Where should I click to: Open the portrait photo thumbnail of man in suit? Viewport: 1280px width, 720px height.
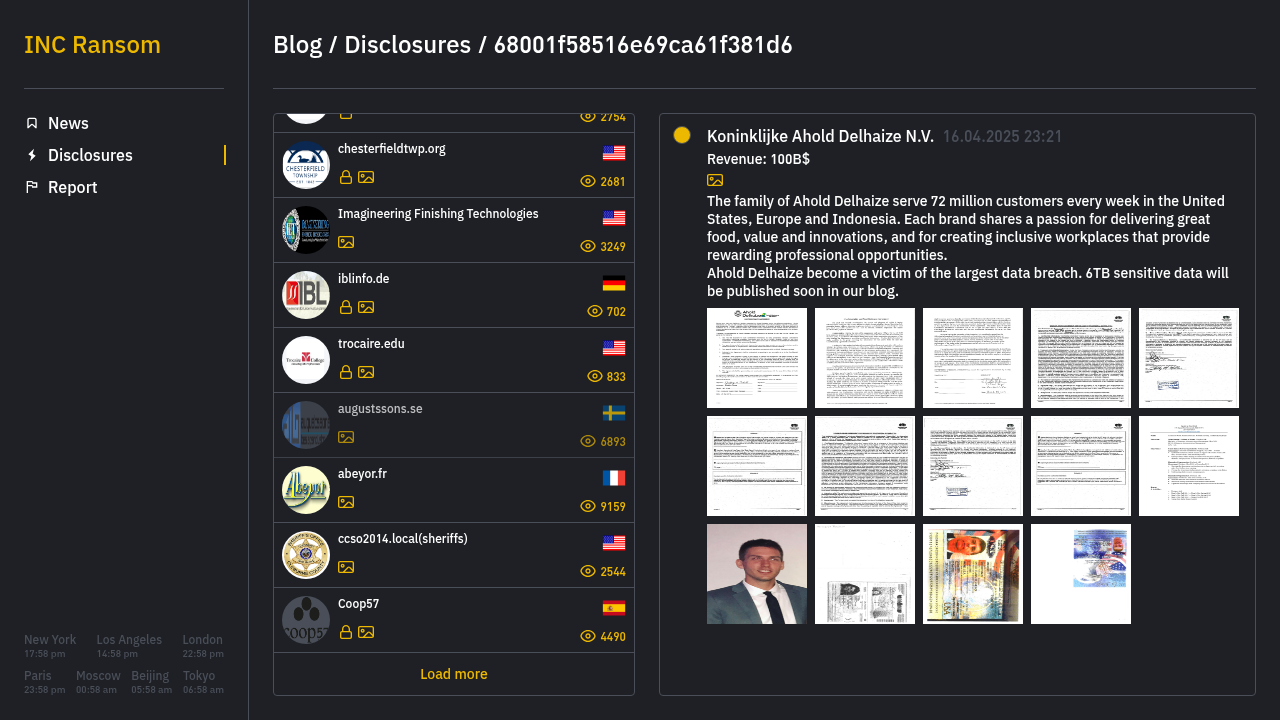pyautogui.click(x=757, y=574)
